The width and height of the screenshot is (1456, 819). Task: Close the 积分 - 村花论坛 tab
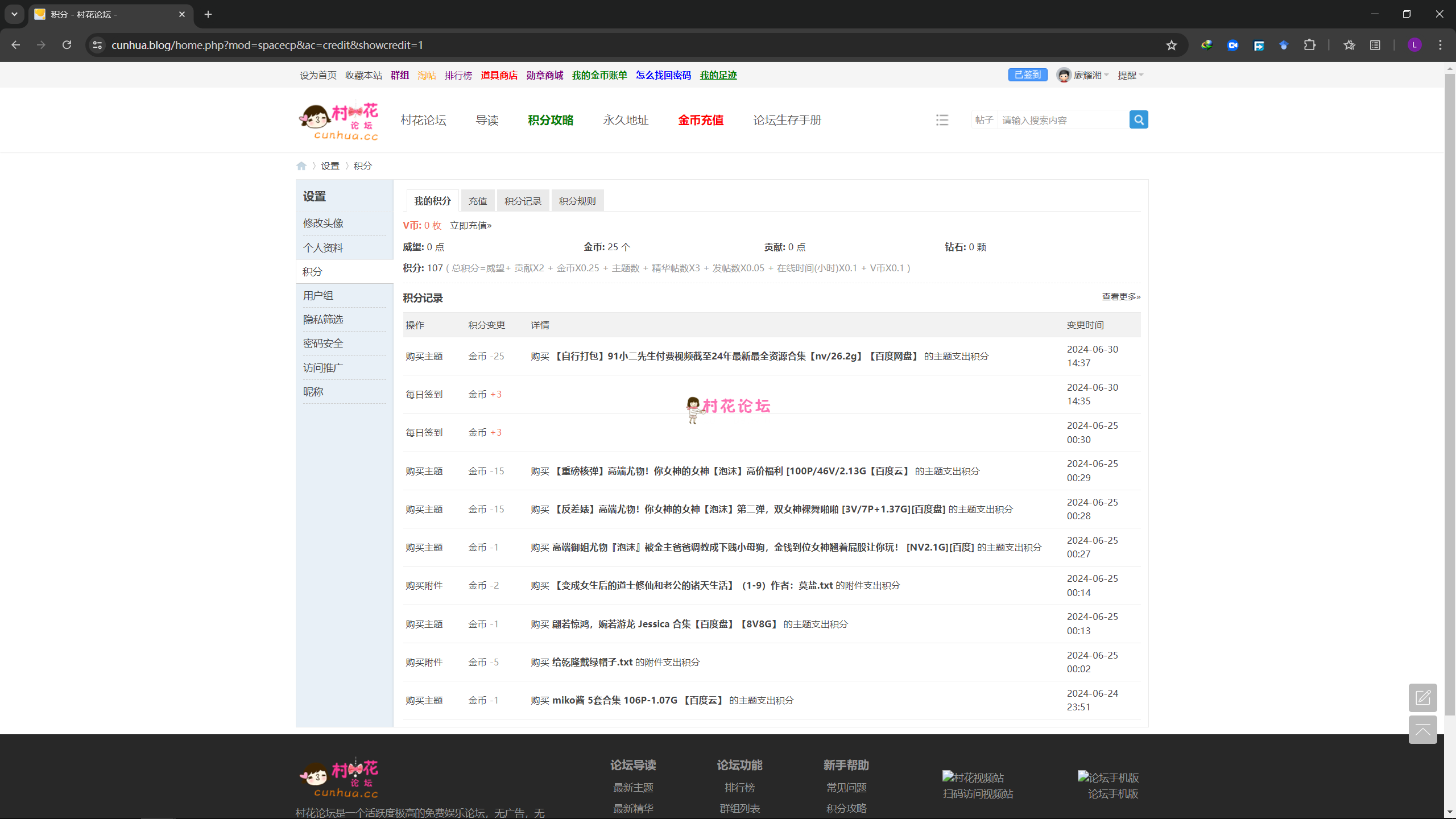182,14
